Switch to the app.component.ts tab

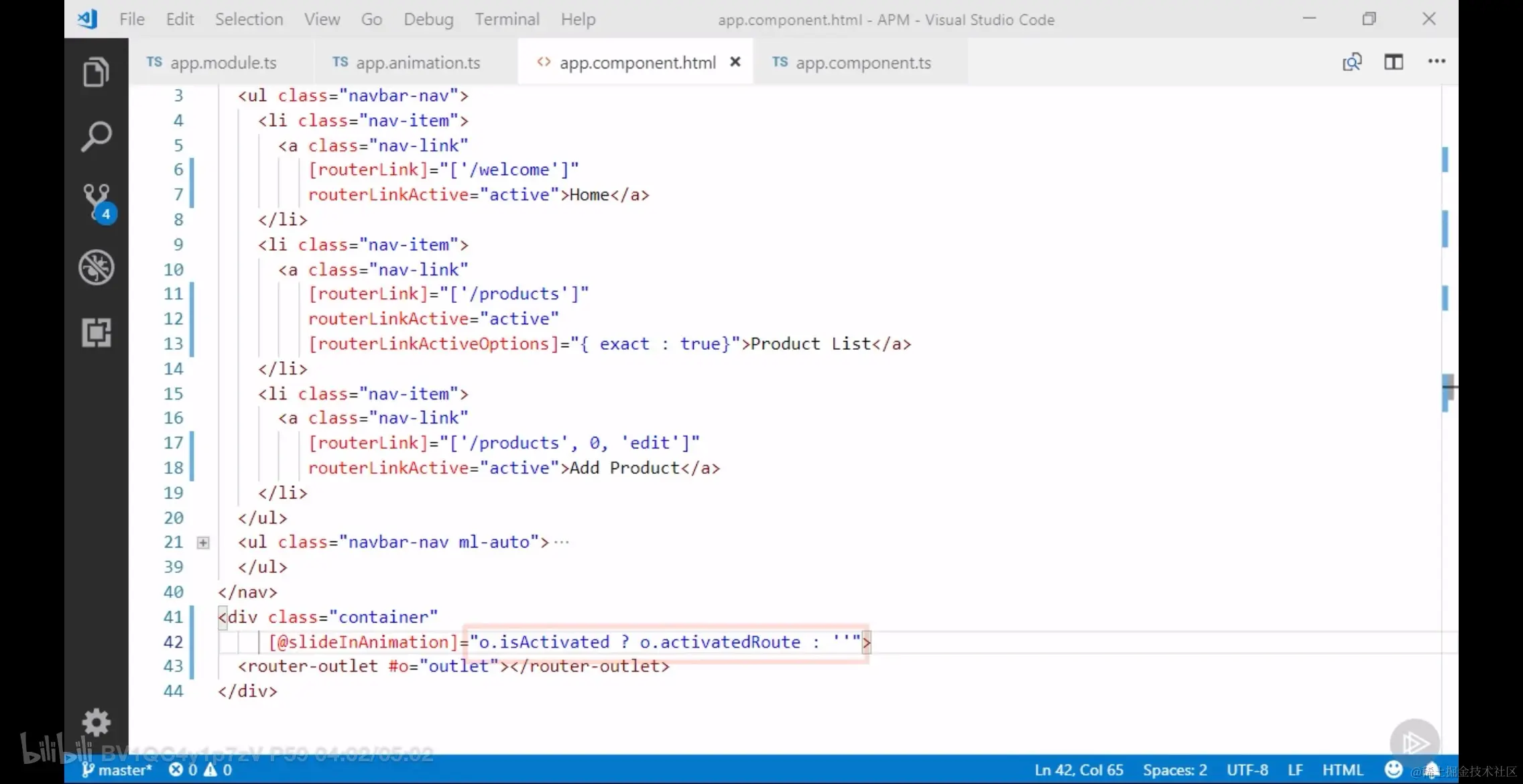(861, 62)
